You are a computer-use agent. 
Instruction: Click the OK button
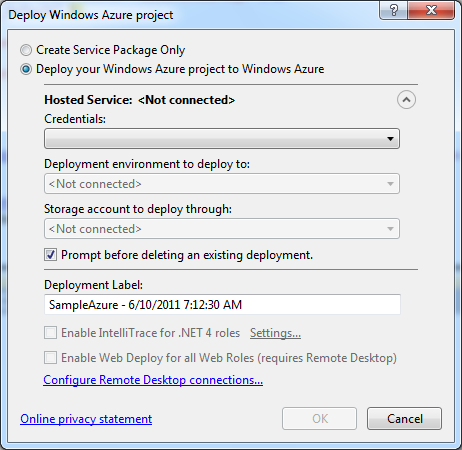pyautogui.click(x=319, y=419)
